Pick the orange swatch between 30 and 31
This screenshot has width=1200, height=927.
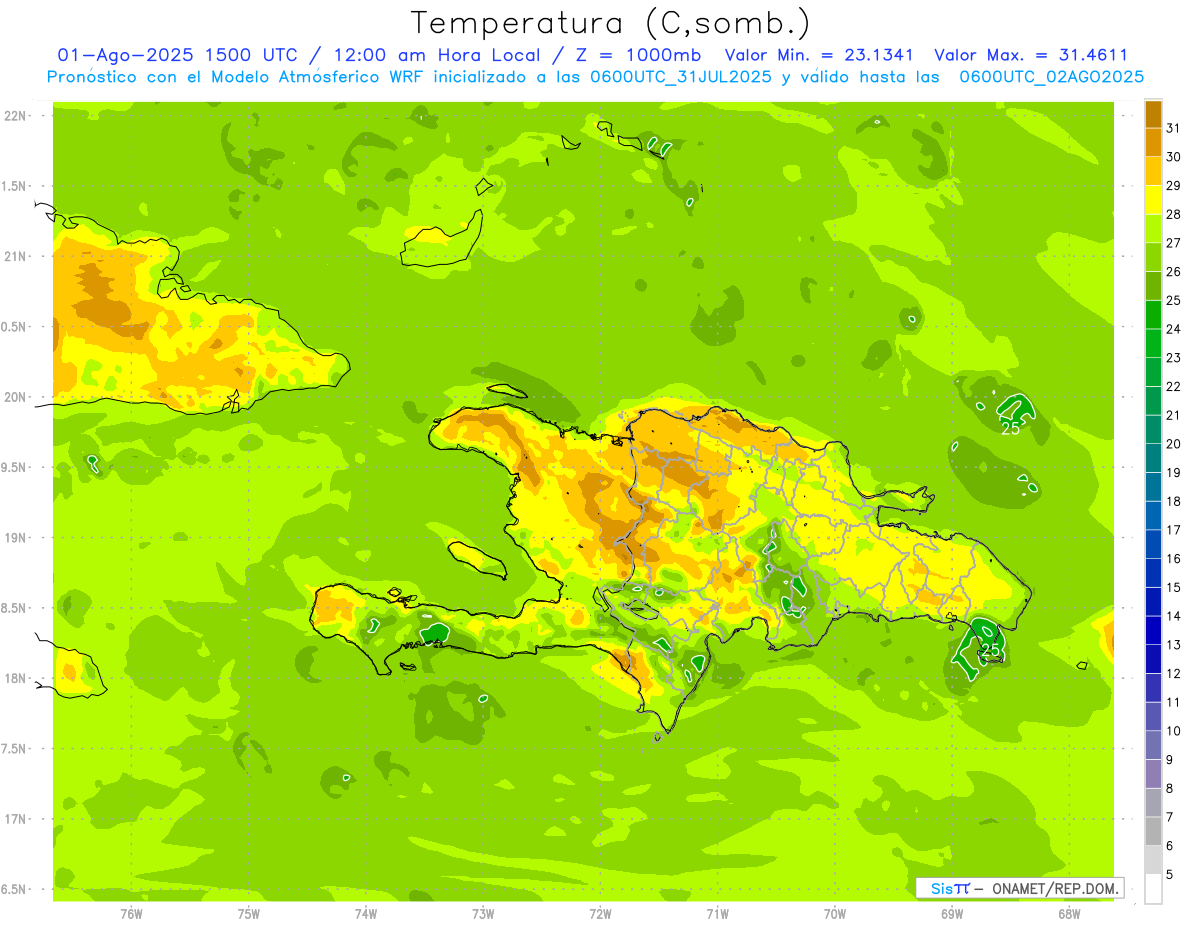[x=1153, y=142]
